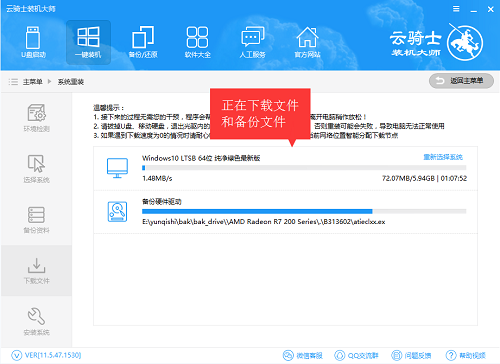The image size is (500, 364).
Task: Visit the 官方网站 official website
Action: point(307,42)
